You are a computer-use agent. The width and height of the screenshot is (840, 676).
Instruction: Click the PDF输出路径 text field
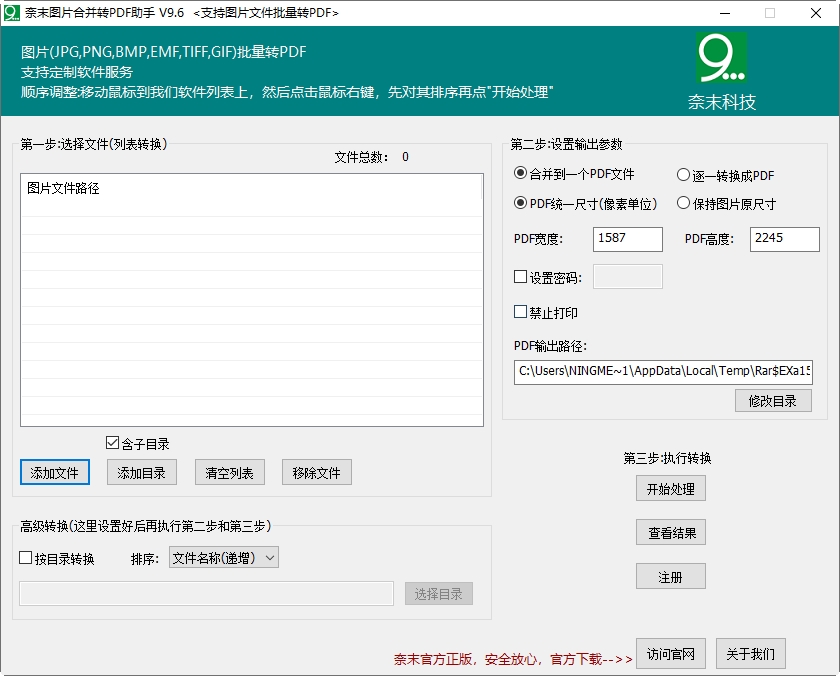pyautogui.click(x=663, y=372)
